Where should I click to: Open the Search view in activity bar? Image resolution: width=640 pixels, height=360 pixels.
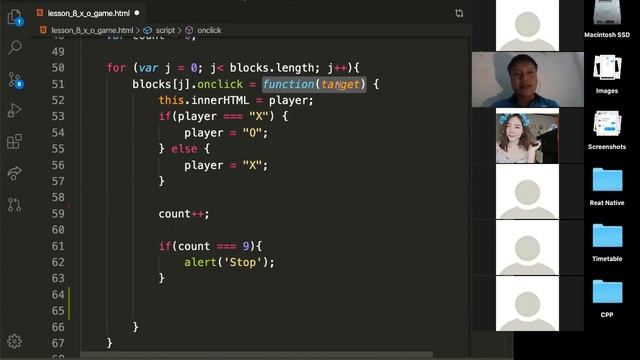[x=15, y=48]
